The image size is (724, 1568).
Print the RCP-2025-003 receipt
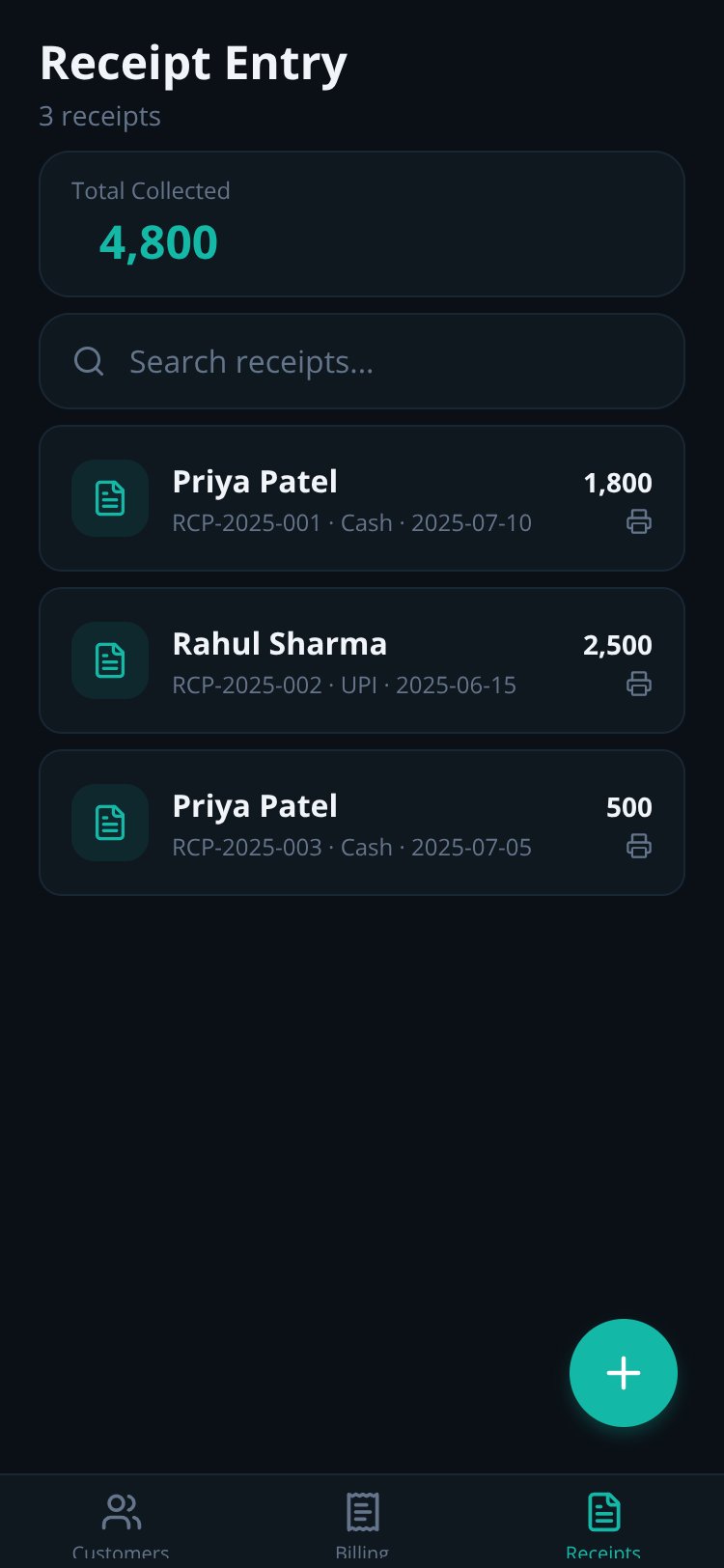639,847
